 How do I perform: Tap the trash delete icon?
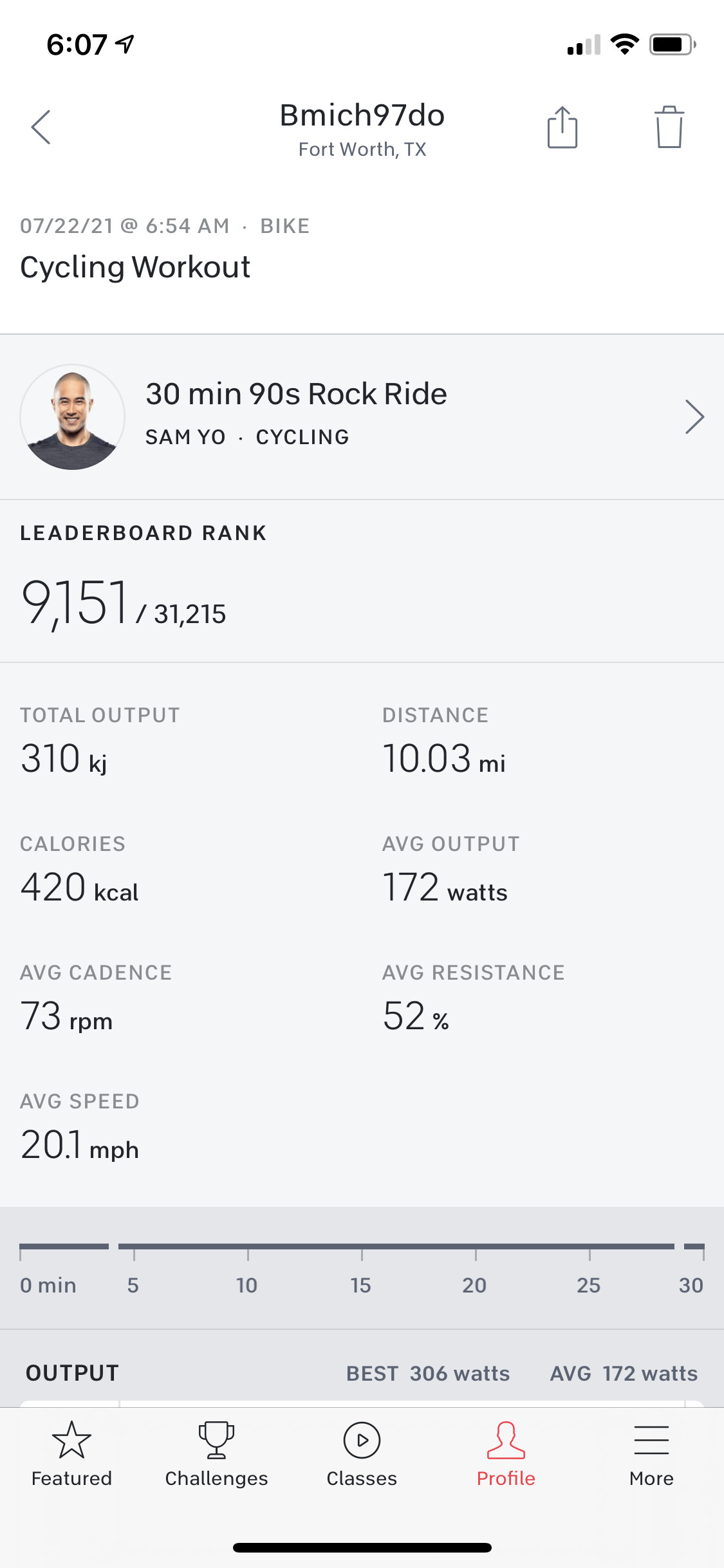click(669, 127)
